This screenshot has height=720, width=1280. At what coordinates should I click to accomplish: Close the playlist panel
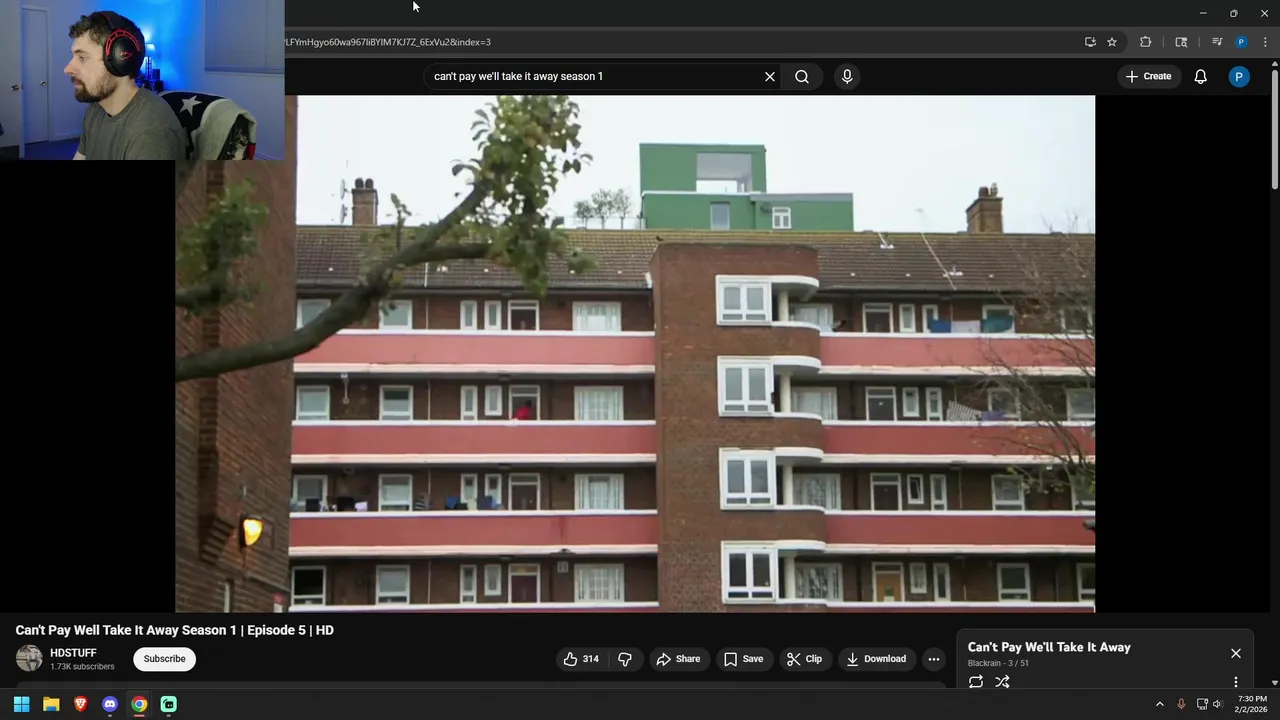[x=1236, y=653]
